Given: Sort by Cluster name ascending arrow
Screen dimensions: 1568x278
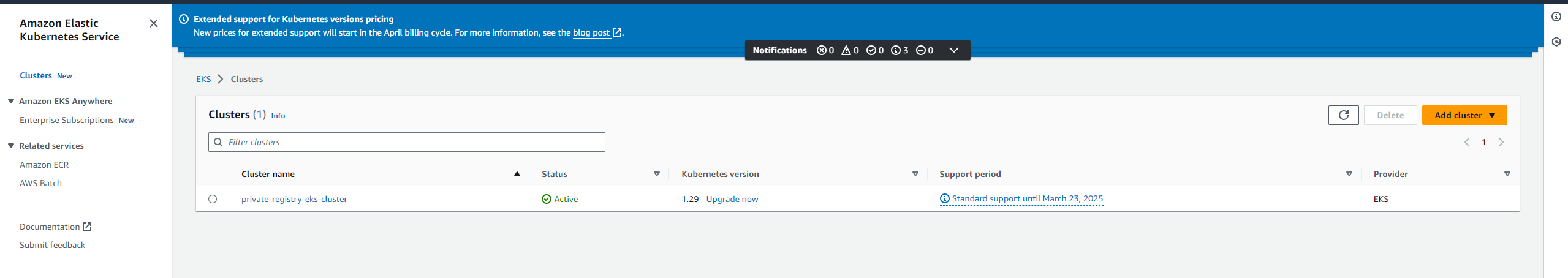Looking at the screenshot, I should pyautogui.click(x=517, y=174).
